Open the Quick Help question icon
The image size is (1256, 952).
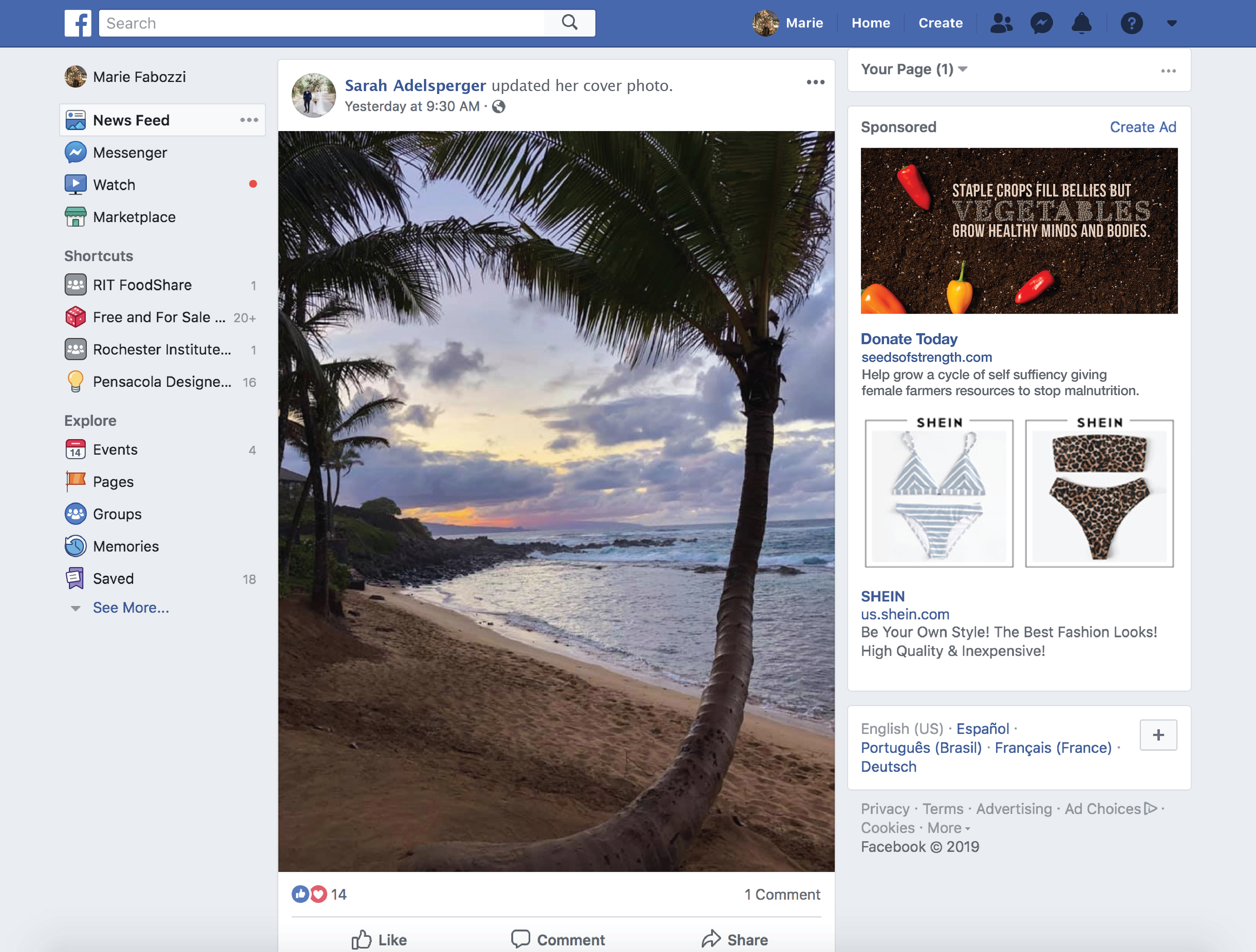point(1131,23)
